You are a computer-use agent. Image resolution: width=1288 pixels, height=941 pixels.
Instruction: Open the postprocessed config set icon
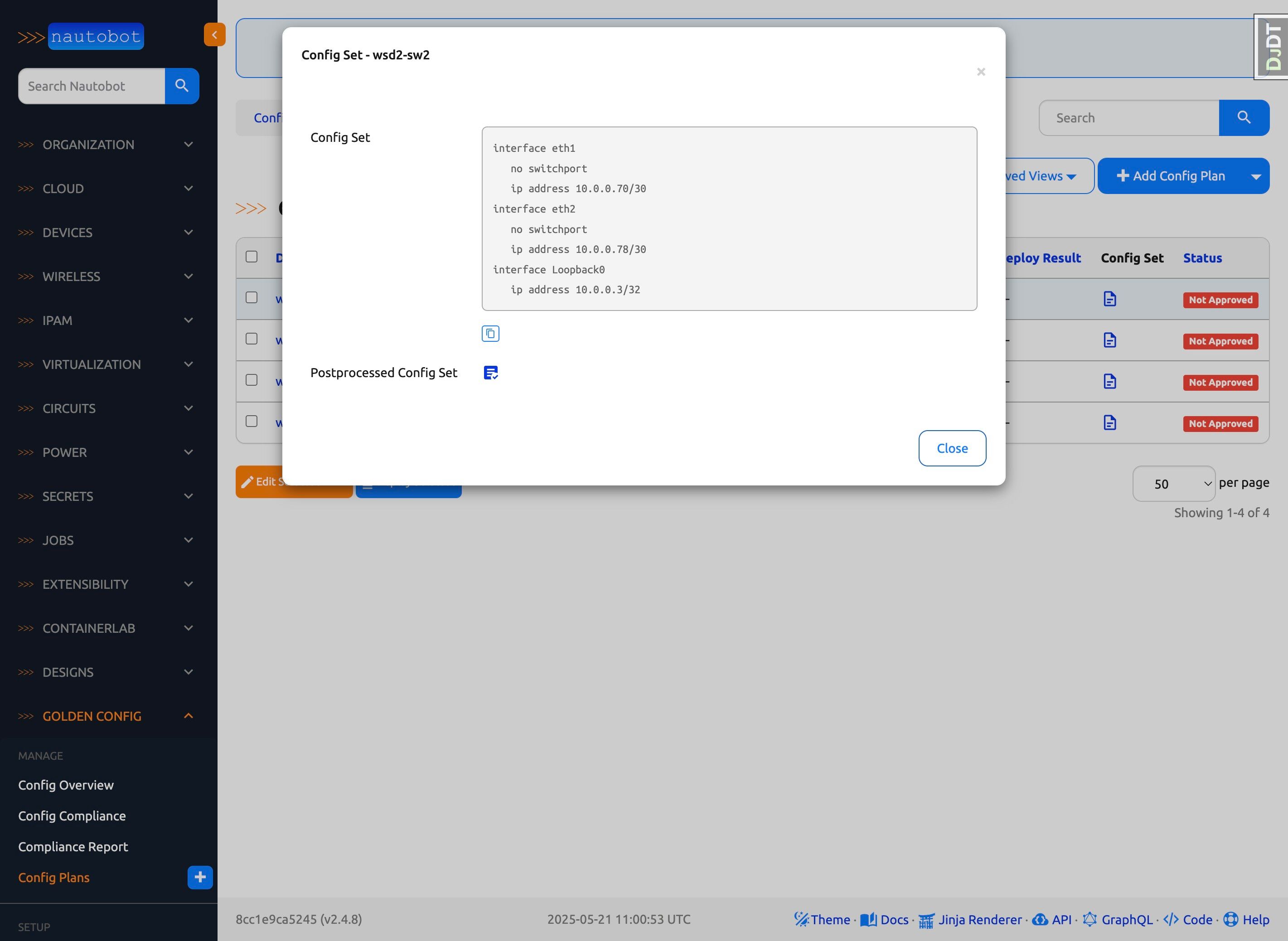pos(490,373)
